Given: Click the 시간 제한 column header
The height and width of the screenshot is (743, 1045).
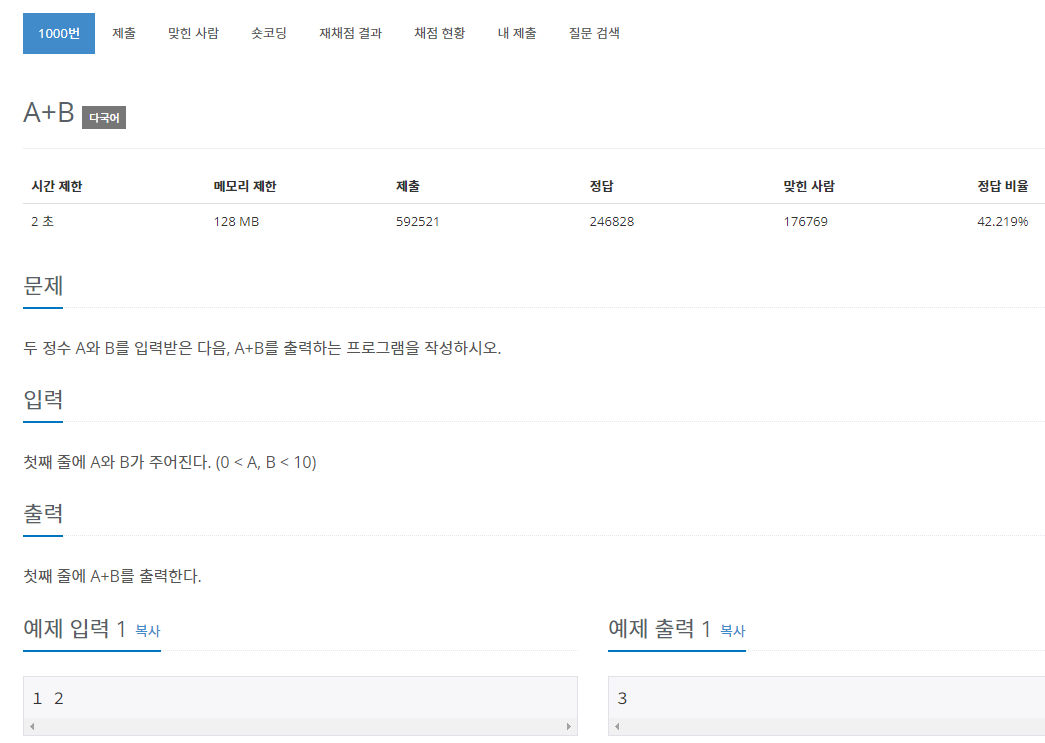Looking at the screenshot, I should [57, 187].
